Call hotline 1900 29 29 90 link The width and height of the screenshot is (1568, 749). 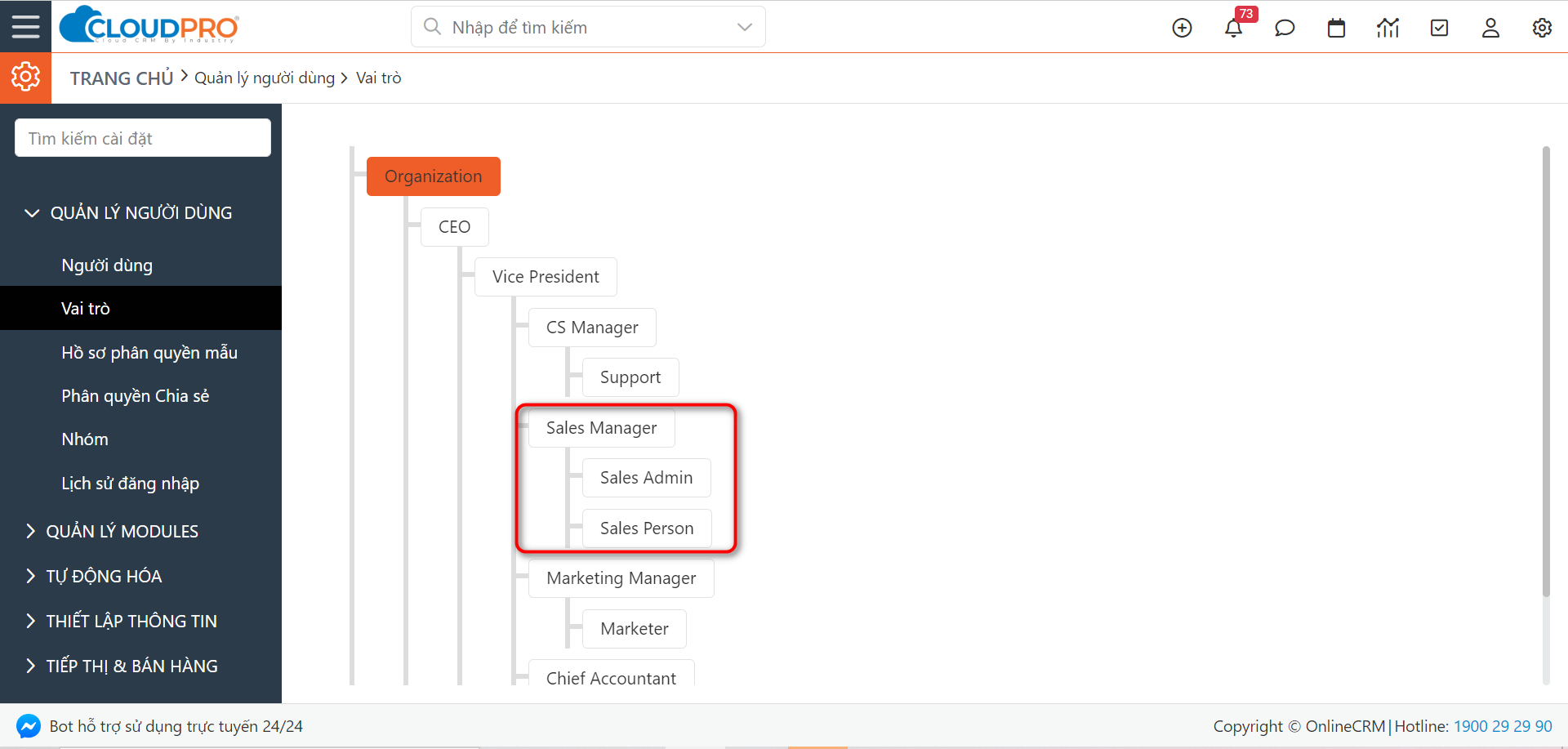[1503, 726]
